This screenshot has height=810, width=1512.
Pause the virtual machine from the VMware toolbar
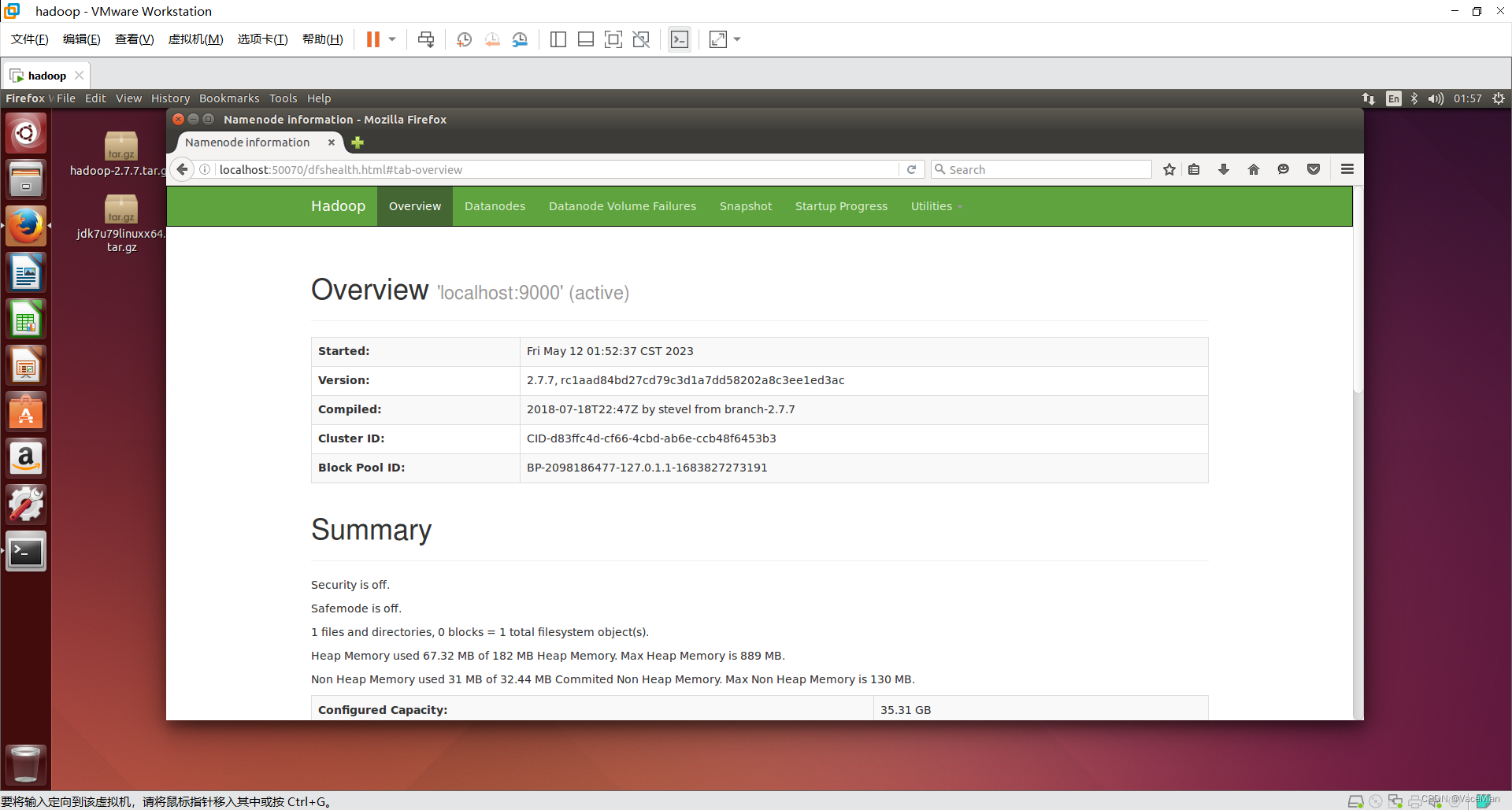tap(373, 39)
